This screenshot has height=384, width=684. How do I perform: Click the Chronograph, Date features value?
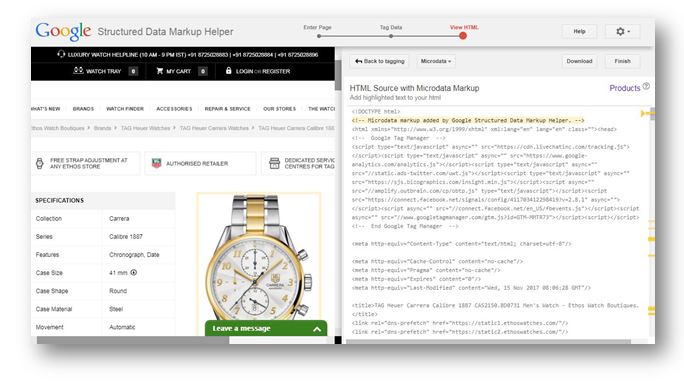134,254
